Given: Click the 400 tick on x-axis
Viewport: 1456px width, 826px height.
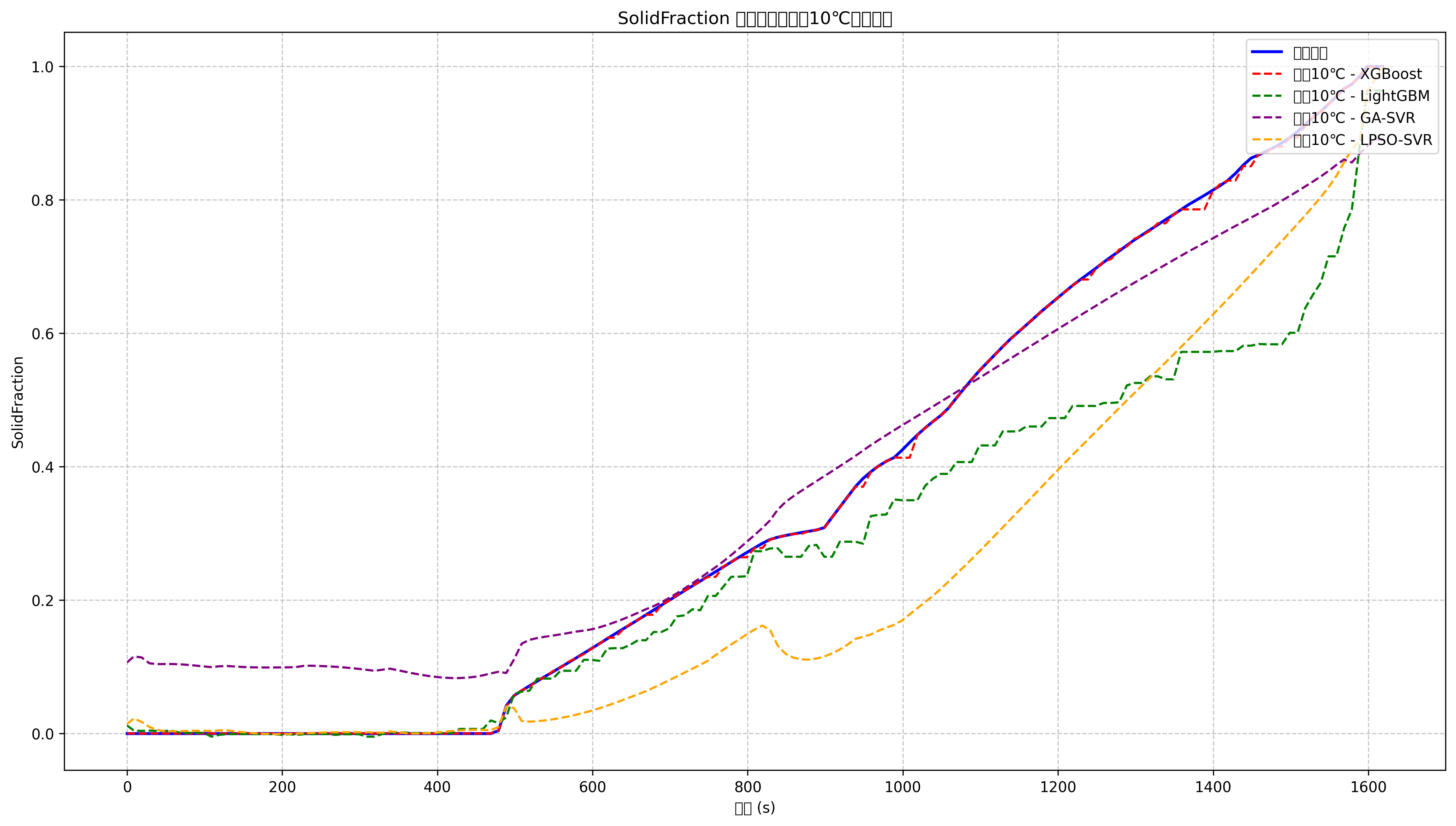Looking at the screenshot, I should coord(437,788).
